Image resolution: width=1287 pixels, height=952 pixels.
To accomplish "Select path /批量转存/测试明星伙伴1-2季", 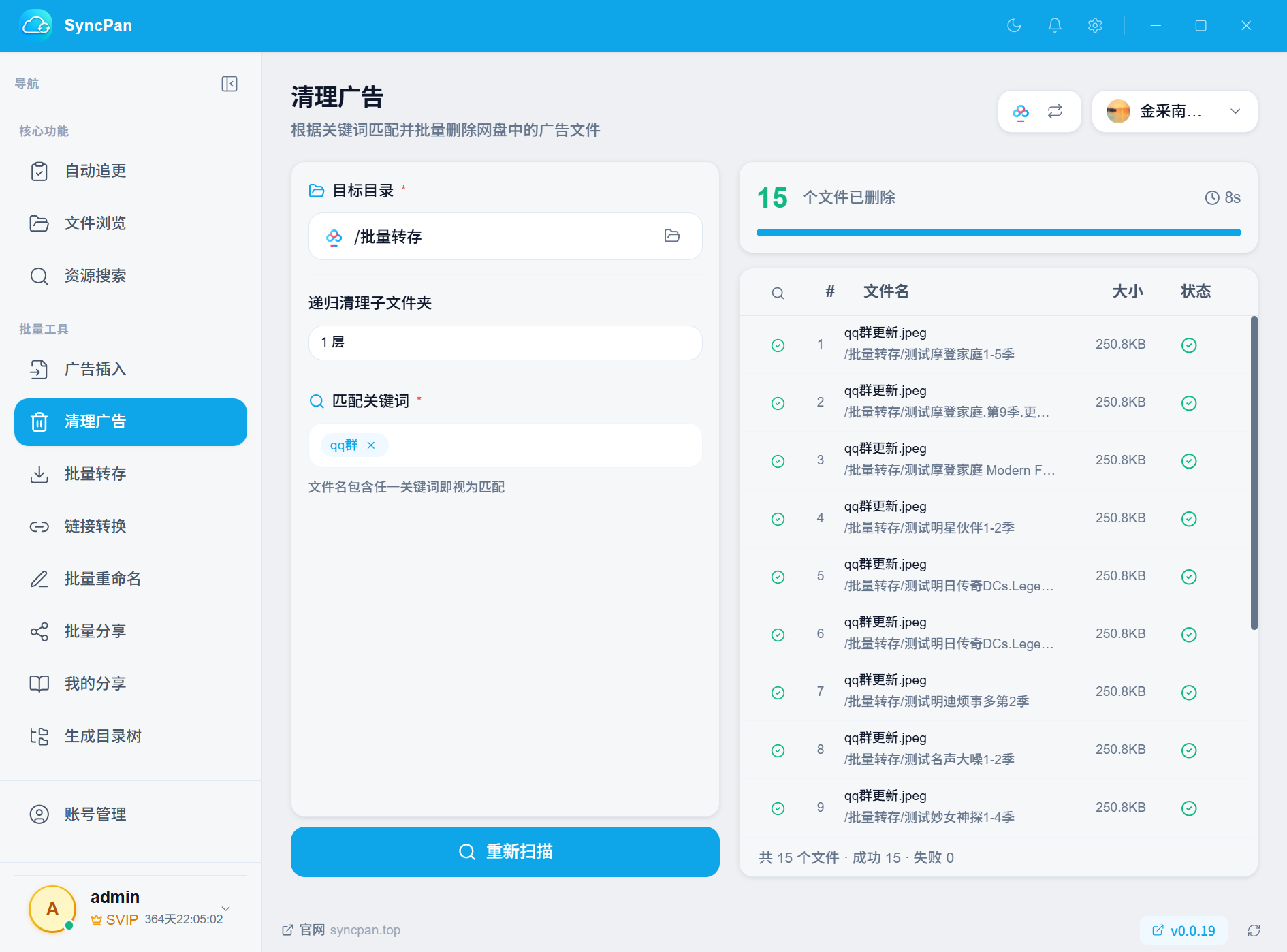I will 929,528.
